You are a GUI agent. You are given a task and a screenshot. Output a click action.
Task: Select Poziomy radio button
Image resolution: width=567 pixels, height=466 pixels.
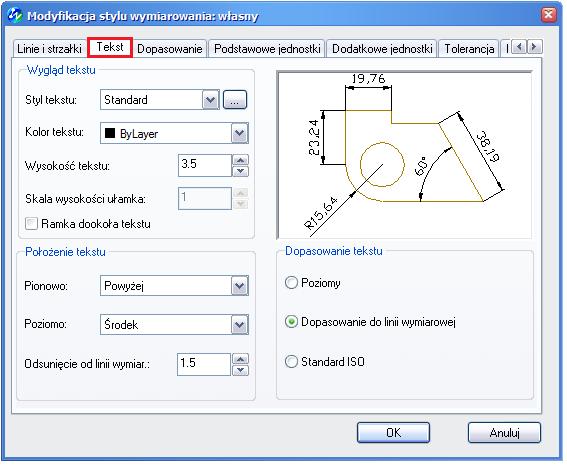[291, 283]
